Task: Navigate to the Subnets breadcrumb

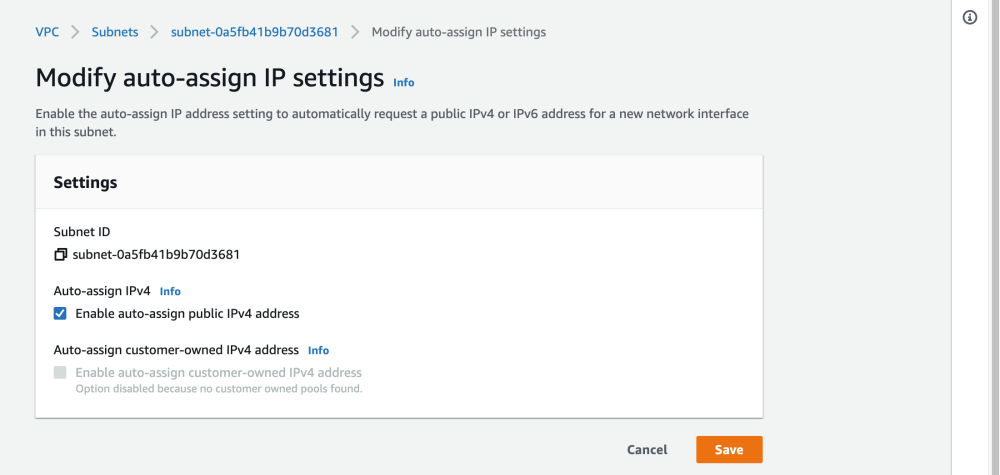Action: click(x=115, y=32)
